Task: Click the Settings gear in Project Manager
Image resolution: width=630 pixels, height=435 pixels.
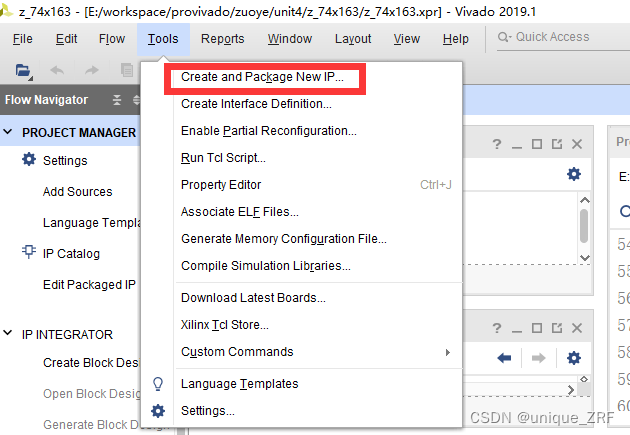Action: (29, 159)
